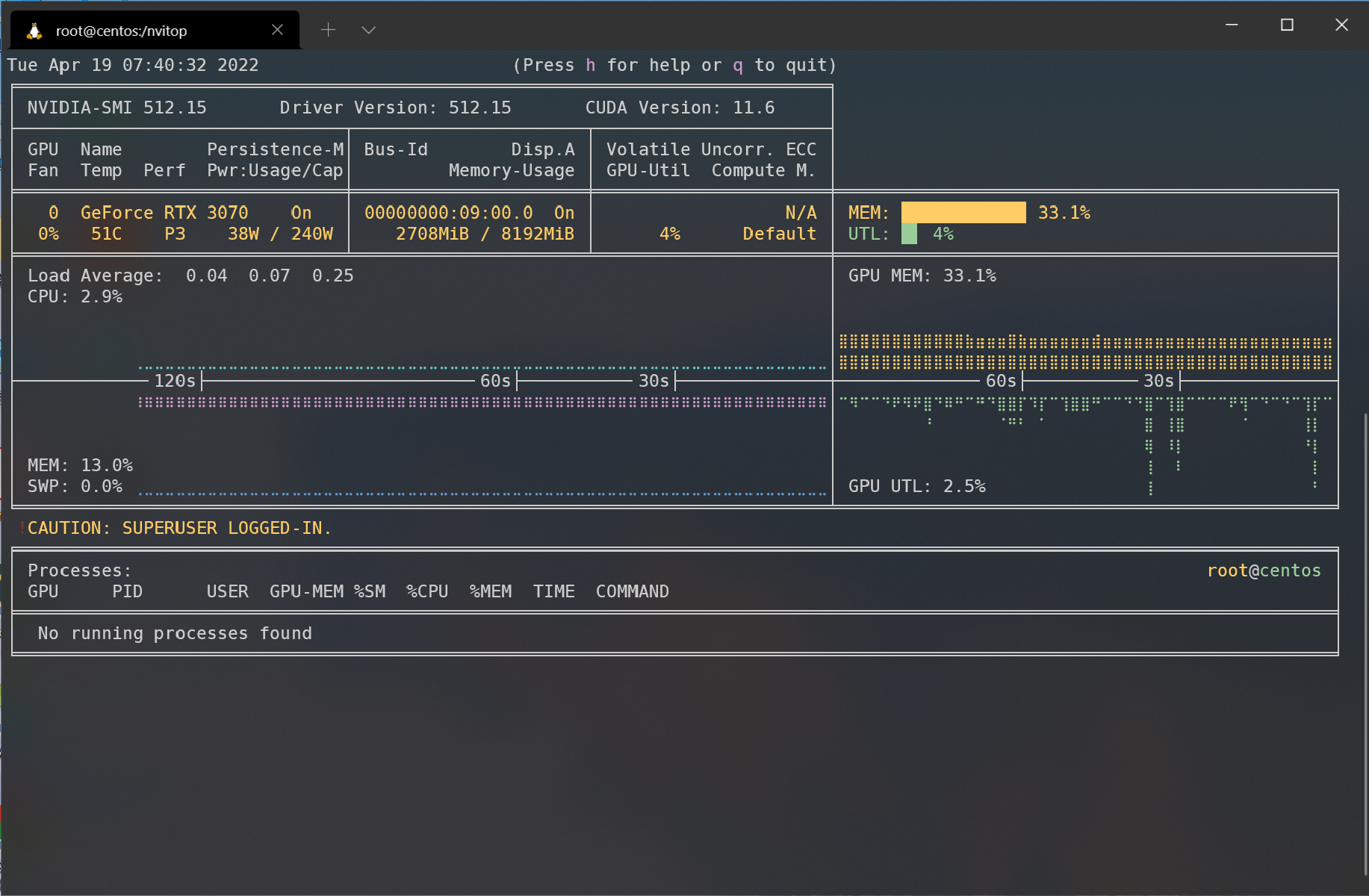Click the %CPU column header
The width and height of the screenshot is (1369, 896).
click(x=427, y=591)
